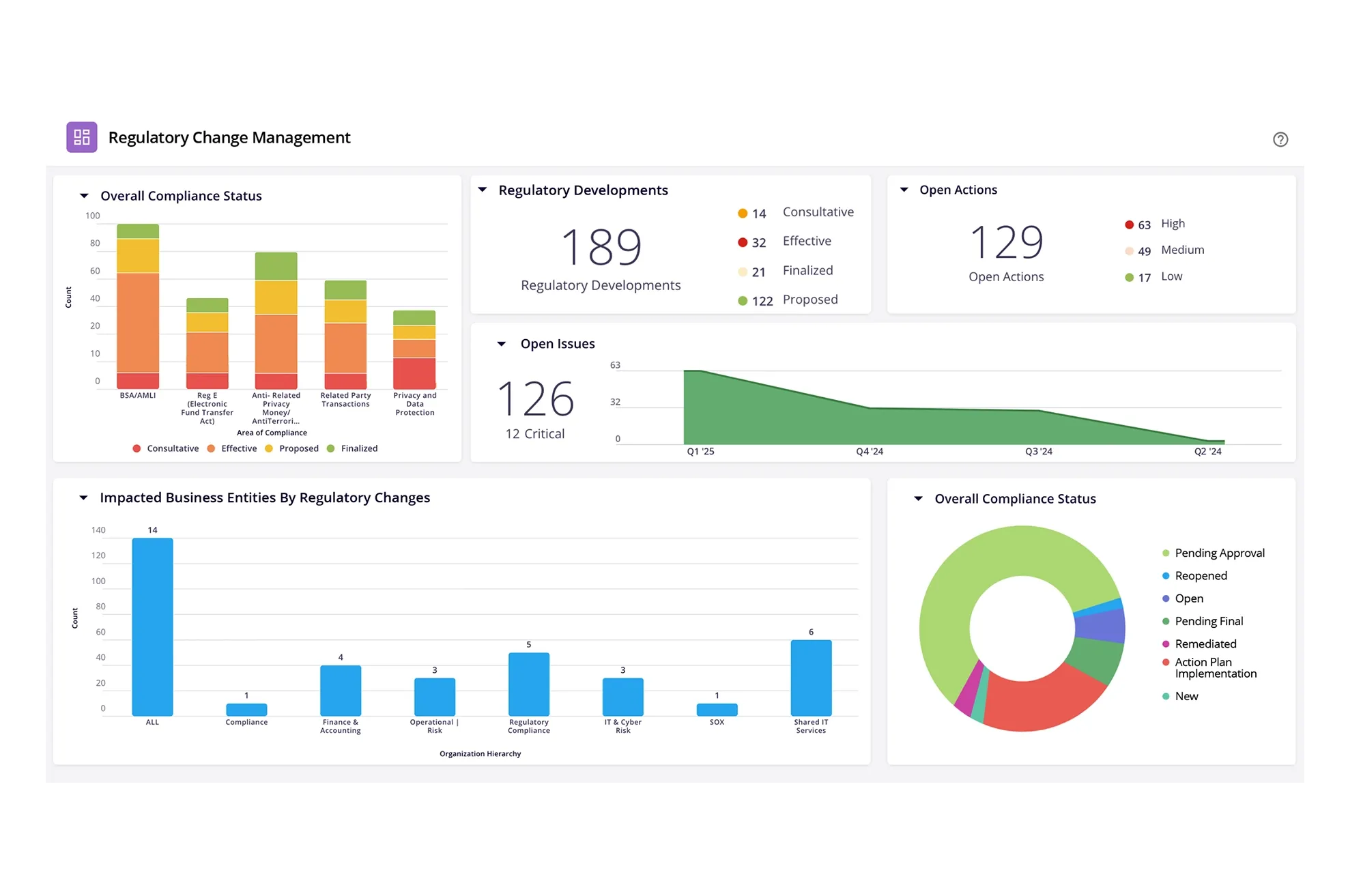The height and width of the screenshot is (896, 1348).
Task: Click the ALL bar in entities chart
Action: coord(152,626)
